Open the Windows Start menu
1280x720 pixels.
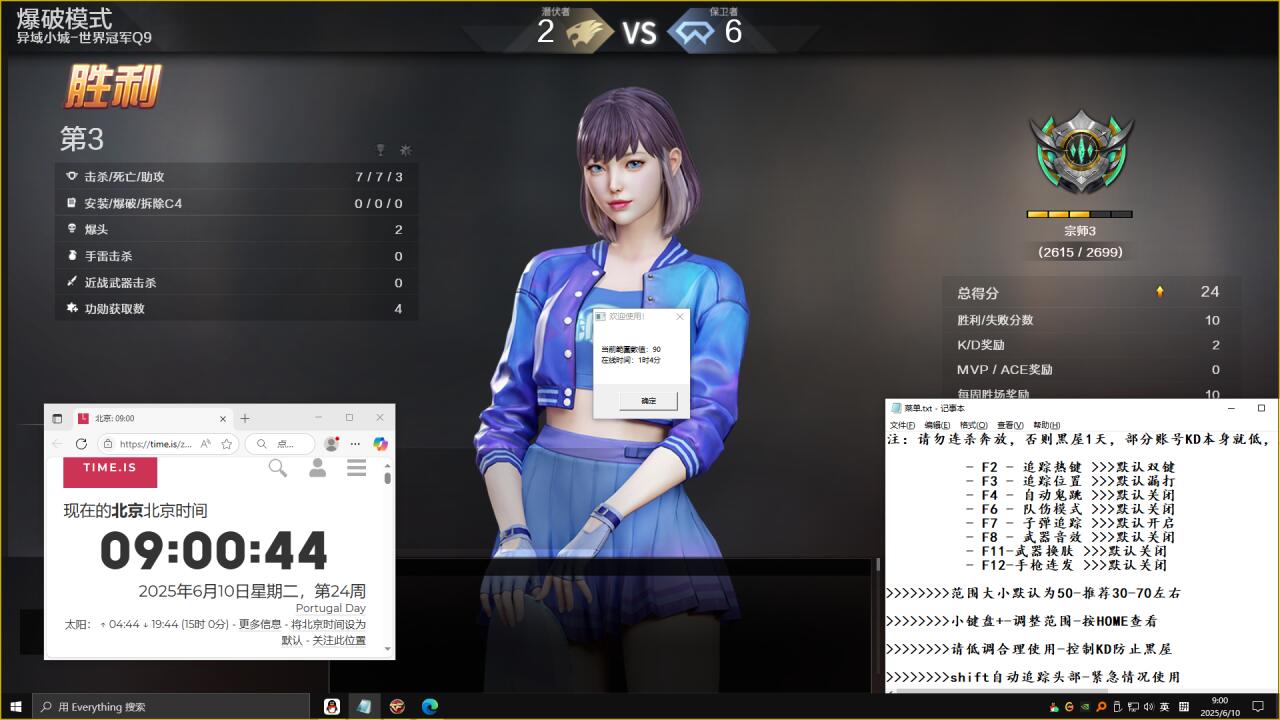[x=16, y=706]
